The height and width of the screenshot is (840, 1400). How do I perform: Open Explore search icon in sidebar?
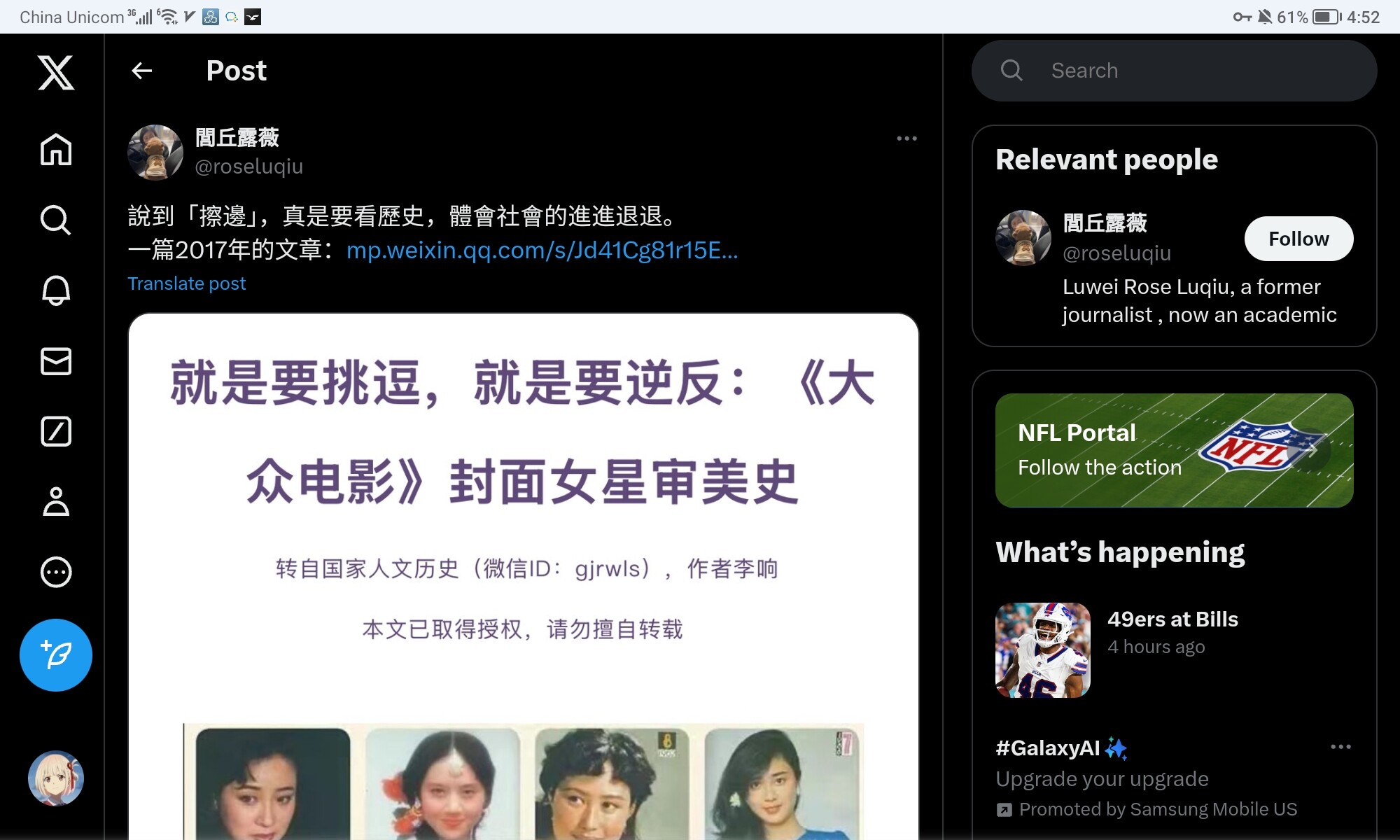coord(56,220)
